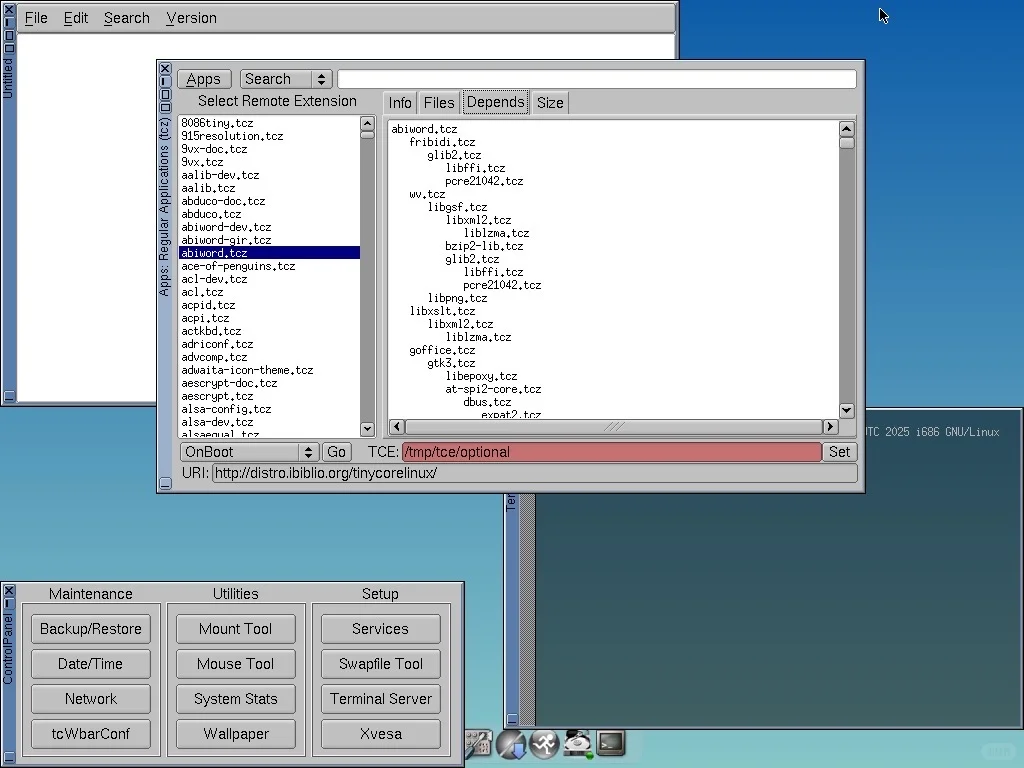
Task: Open the OnBoot selection dropdown
Action: (248, 452)
